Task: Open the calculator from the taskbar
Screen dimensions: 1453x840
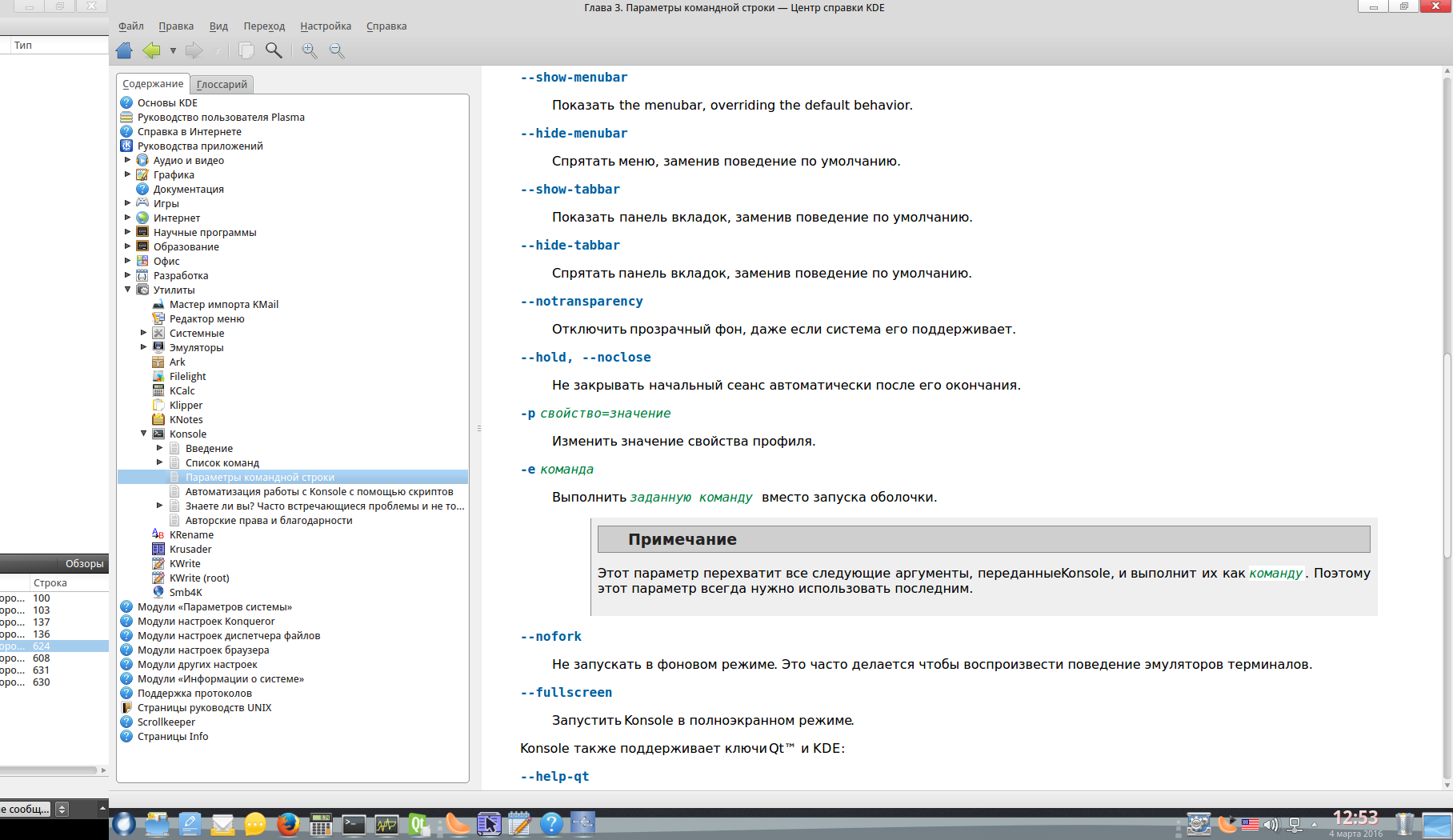Action: 321,824
